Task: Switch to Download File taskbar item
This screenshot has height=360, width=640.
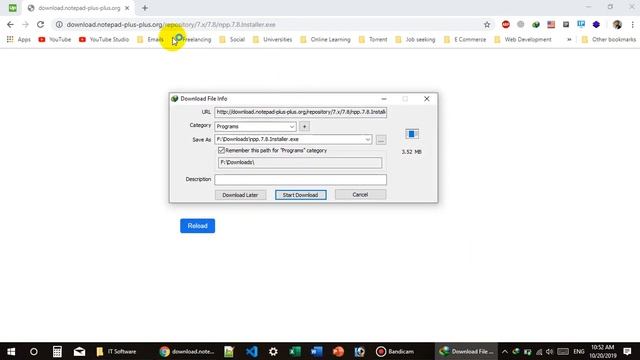Action: pos(466,351)
